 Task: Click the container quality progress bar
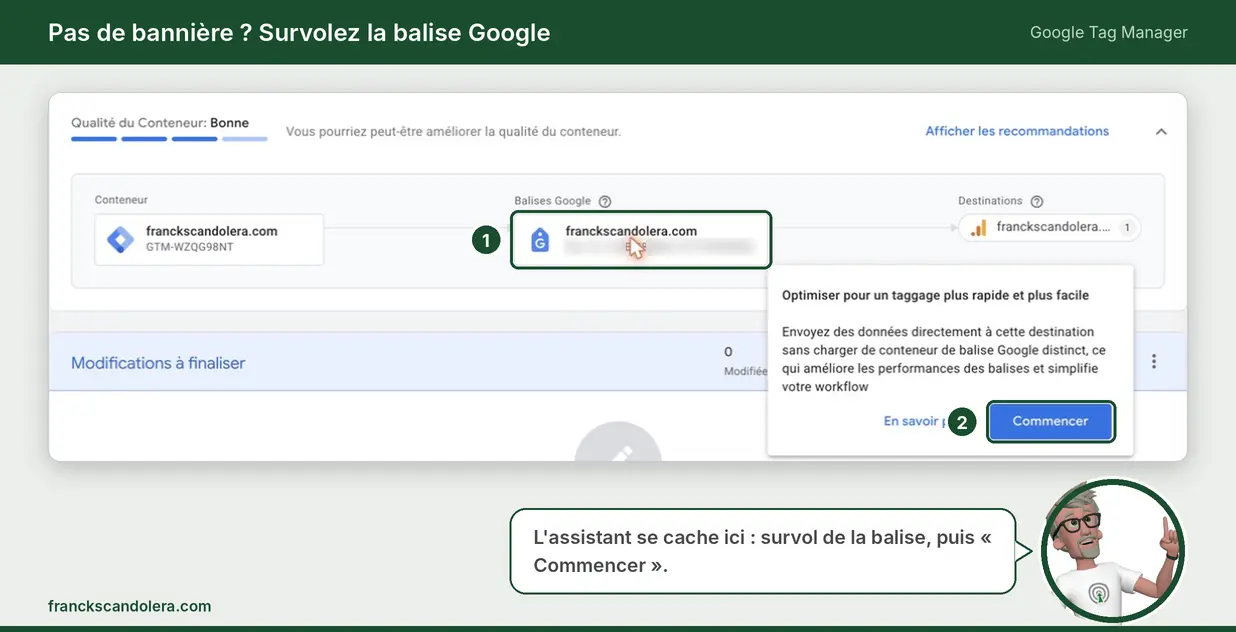click(169, 139)
